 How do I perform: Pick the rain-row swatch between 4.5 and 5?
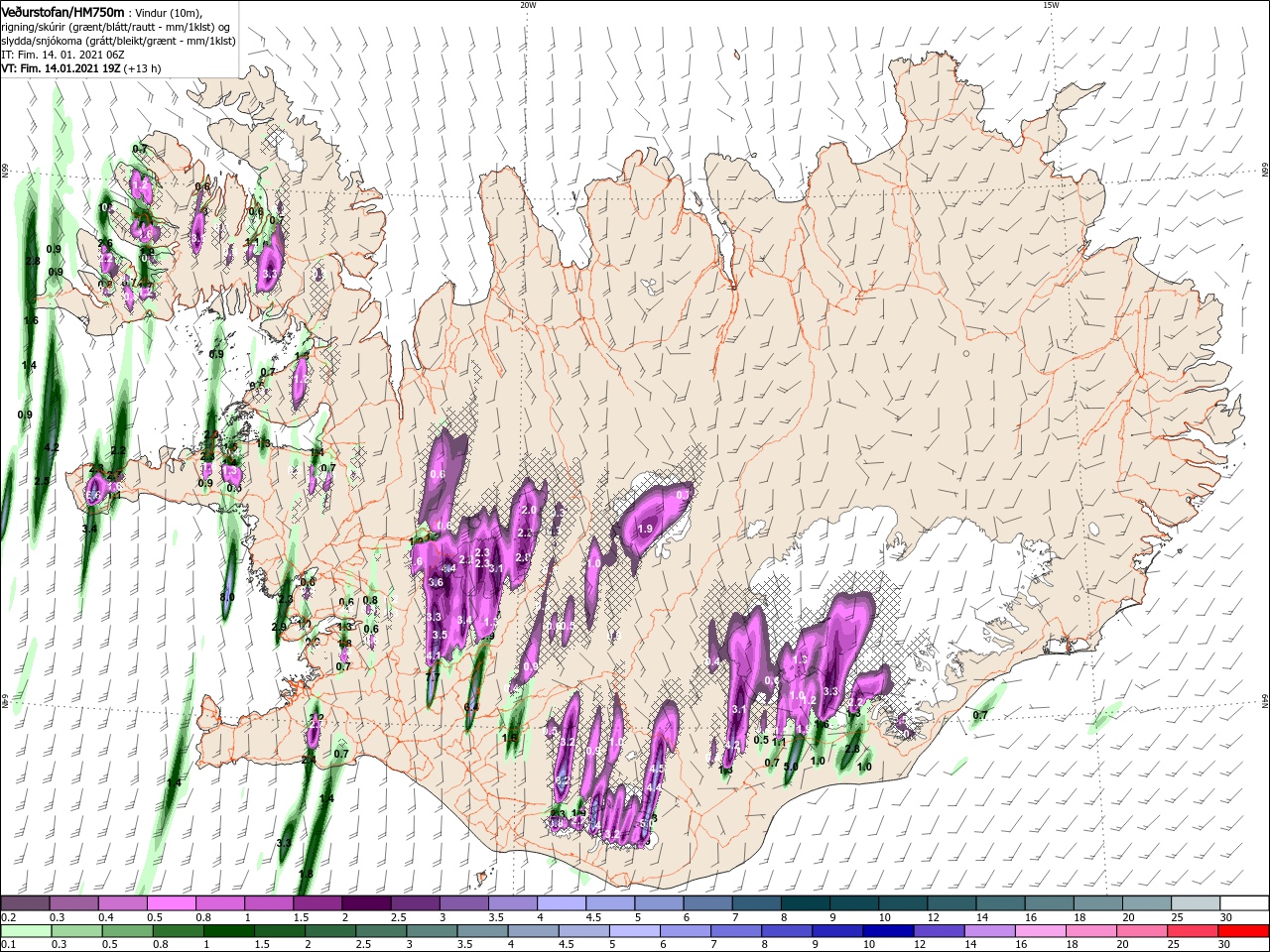tap(583, 931)
